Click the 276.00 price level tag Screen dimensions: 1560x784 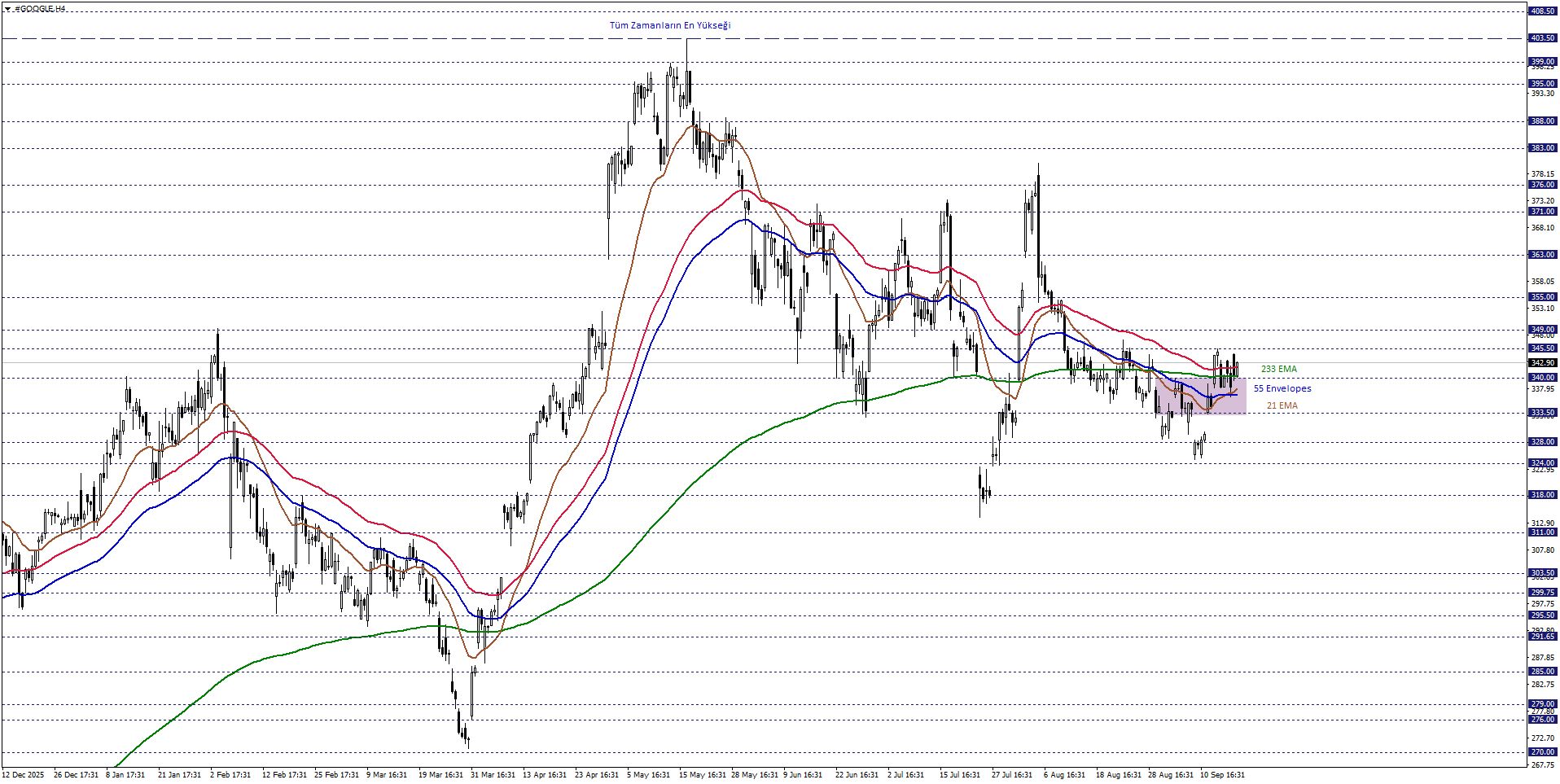pos(1543,720)
